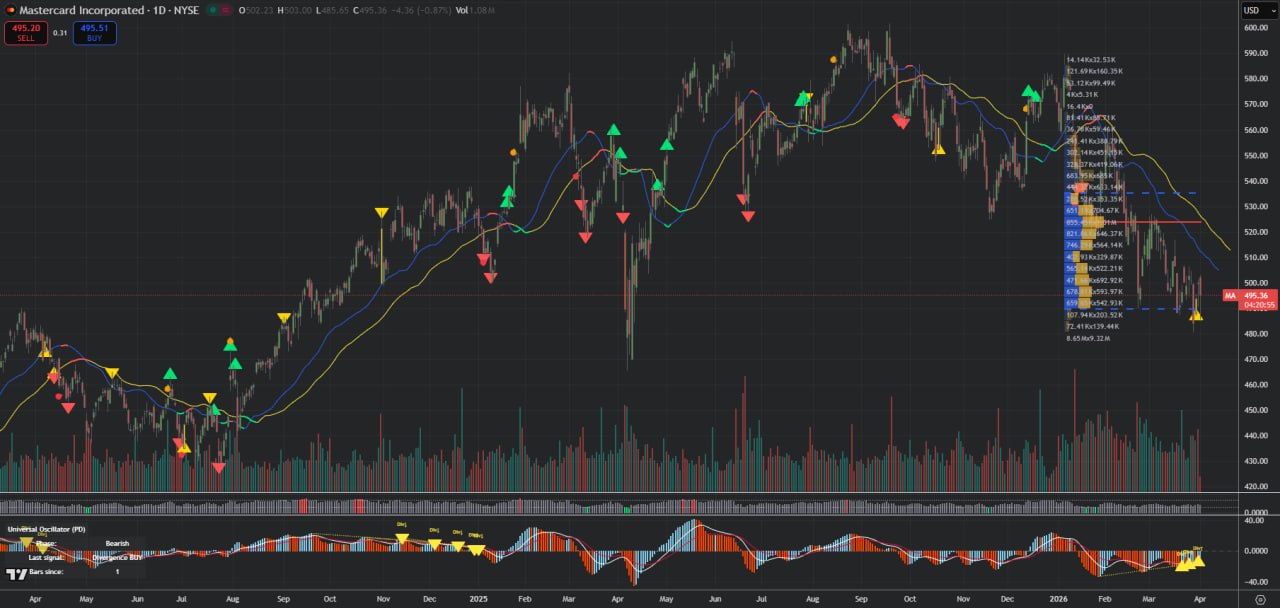1280x608 pixels.
Task: Open the USD currency dropdown
Action: coord(1253,10)
